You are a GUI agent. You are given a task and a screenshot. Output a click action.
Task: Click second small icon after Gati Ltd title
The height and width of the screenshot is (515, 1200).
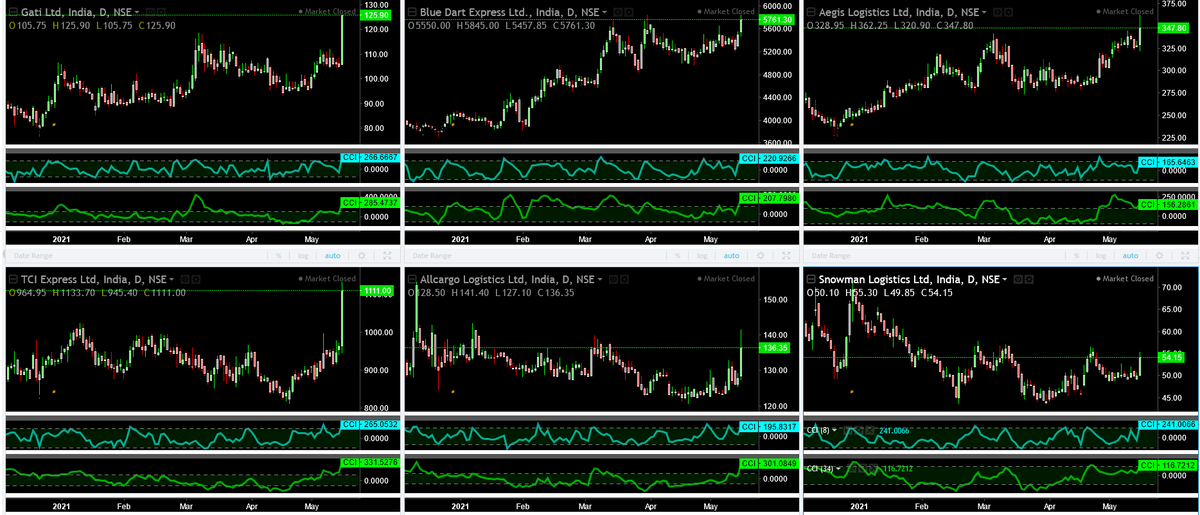[161, 12]
